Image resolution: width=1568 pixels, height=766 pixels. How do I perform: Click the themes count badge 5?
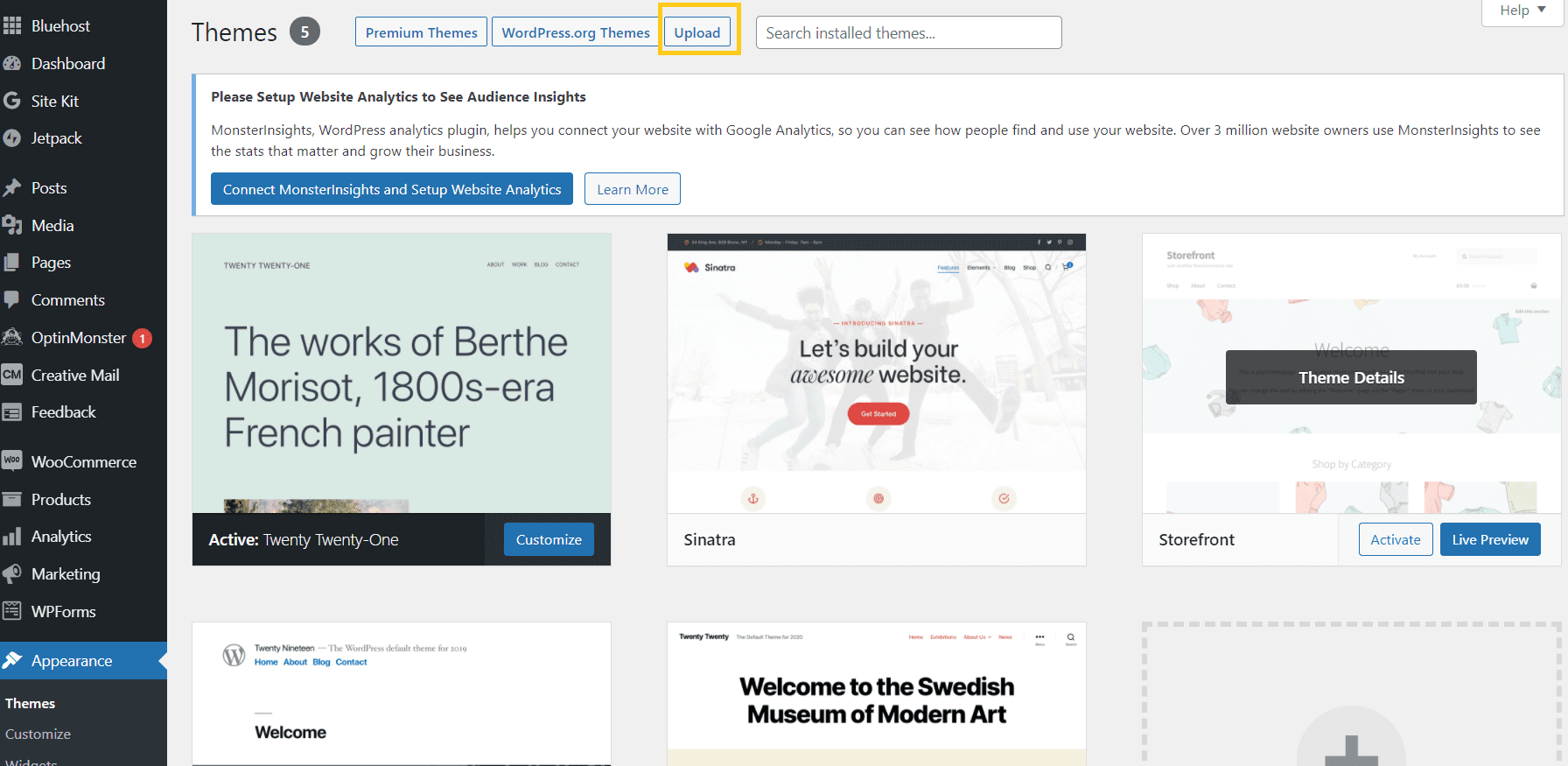click(x=304, y=32)
